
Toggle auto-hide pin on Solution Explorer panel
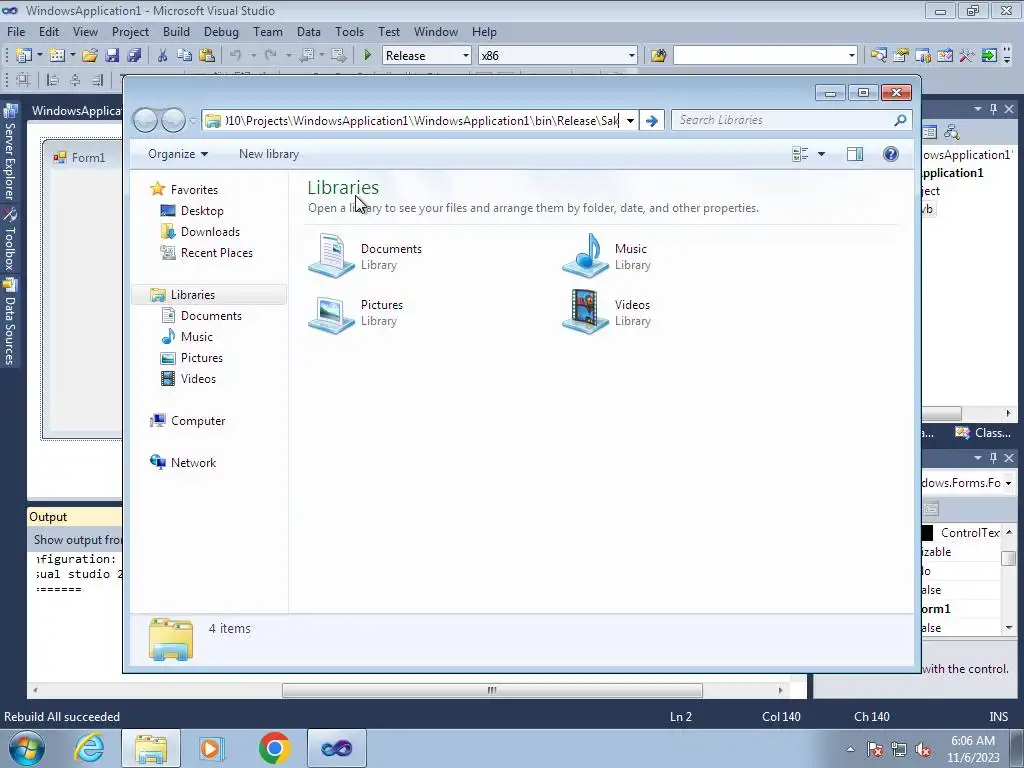993,109
